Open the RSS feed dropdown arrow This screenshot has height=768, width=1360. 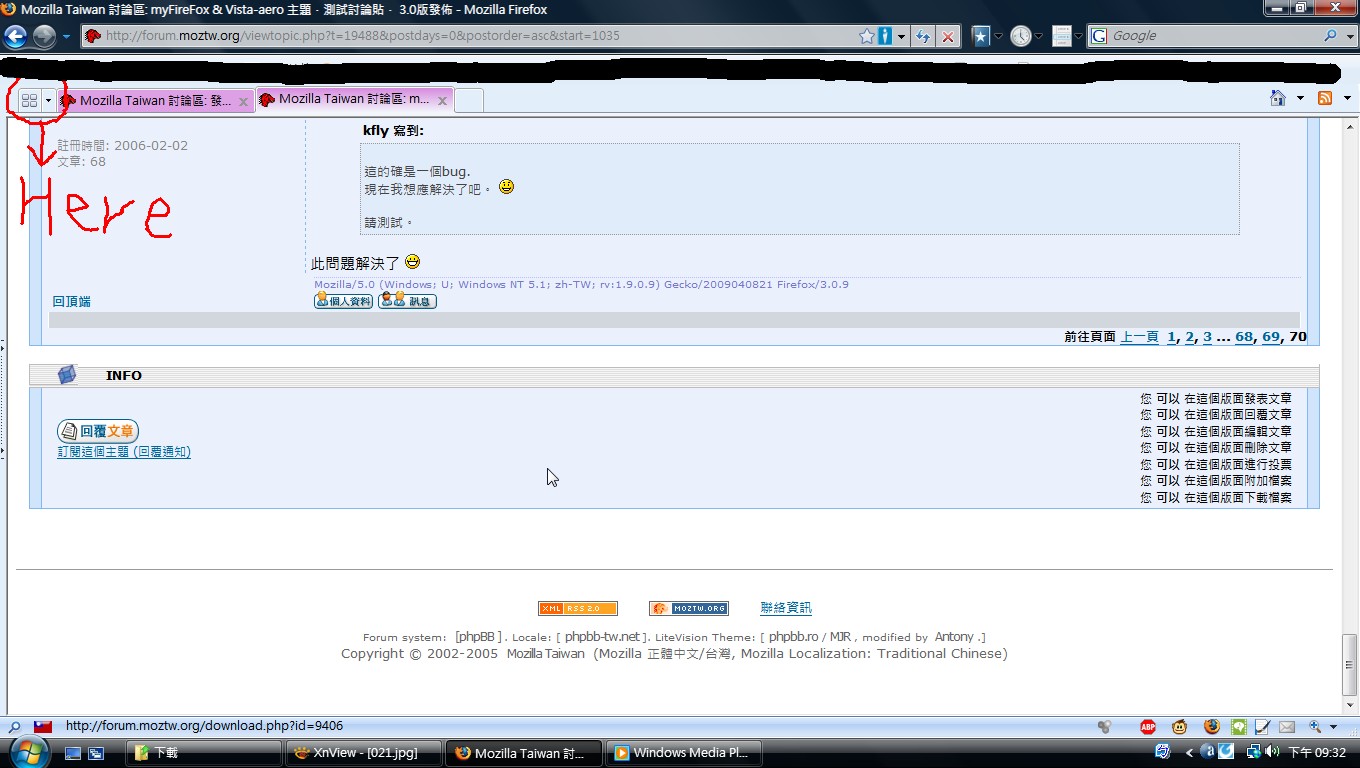click(1346, 98)
